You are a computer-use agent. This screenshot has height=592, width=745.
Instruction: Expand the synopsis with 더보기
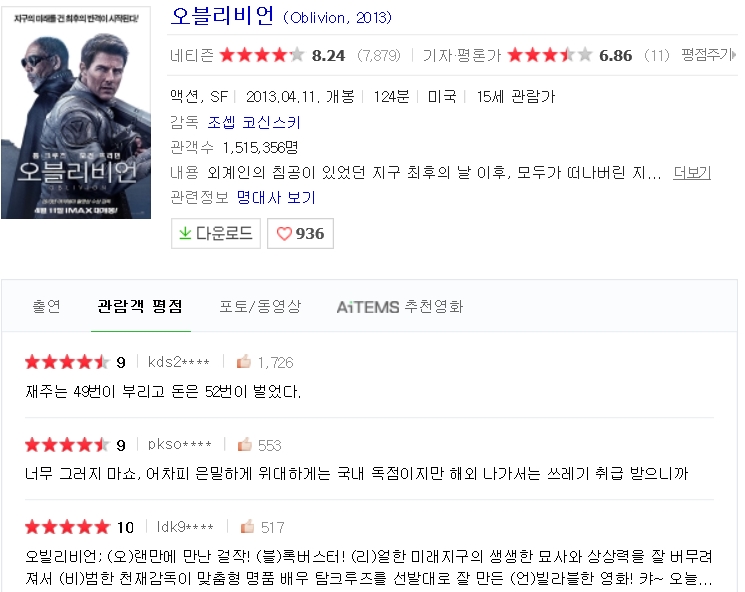(x=692, y=172)
